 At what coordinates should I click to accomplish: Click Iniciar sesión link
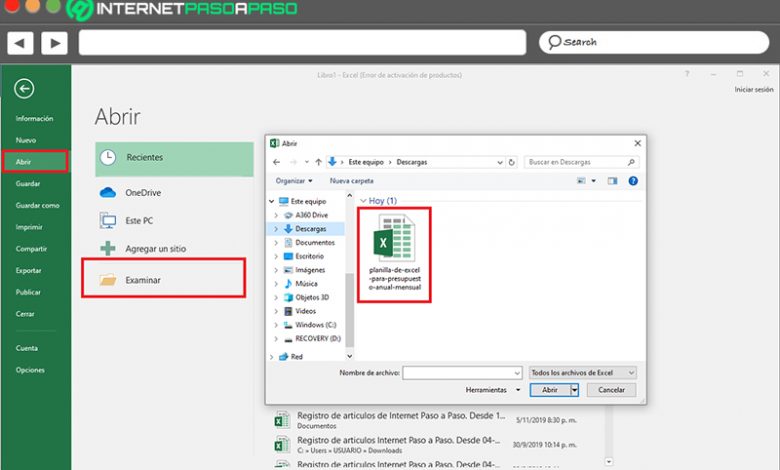point(754,90)
